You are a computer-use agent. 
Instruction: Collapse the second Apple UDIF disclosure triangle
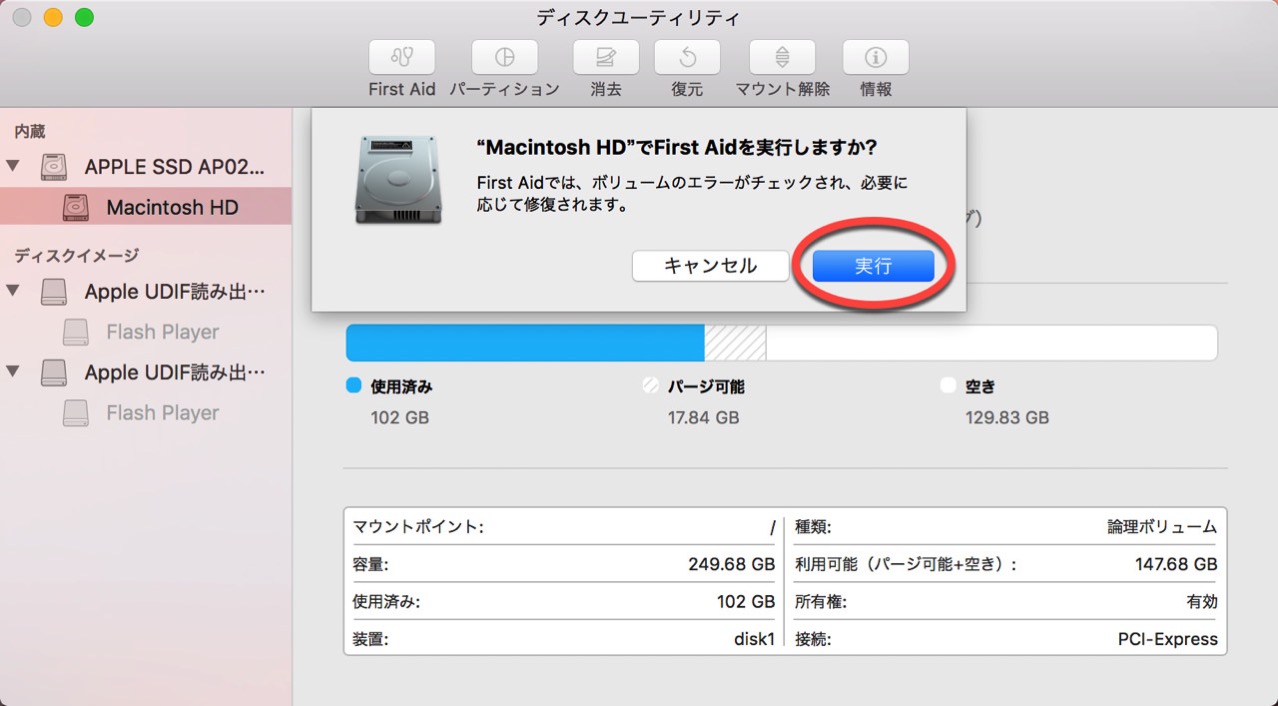14,372
